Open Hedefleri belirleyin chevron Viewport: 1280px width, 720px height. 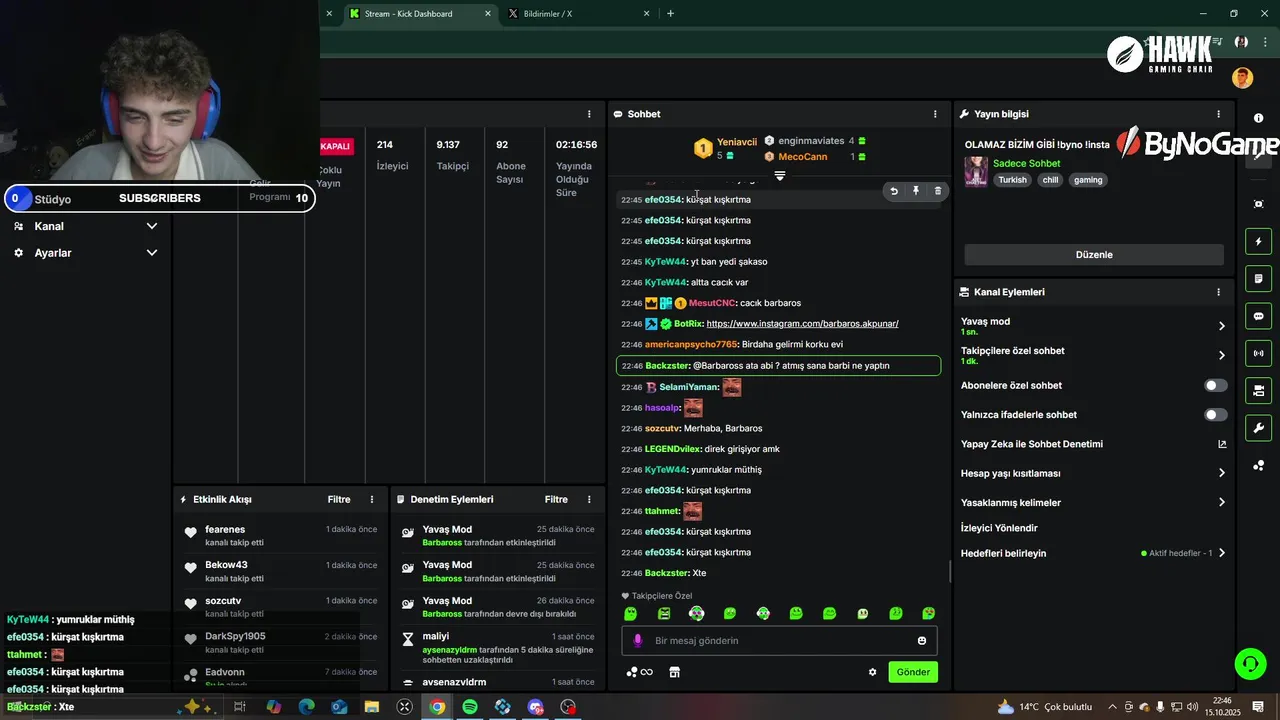tap(1221, 553)
